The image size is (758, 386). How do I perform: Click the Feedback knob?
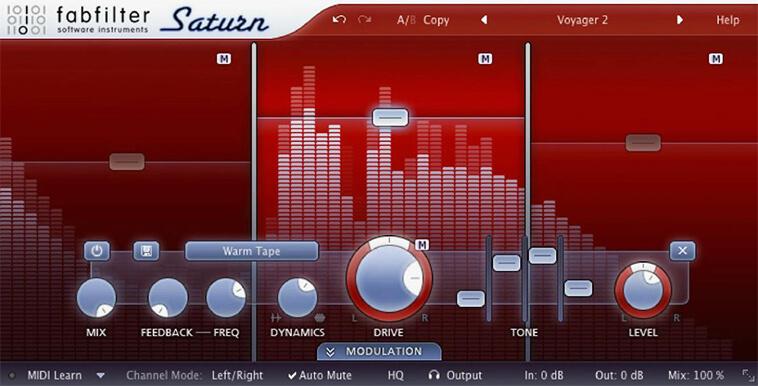[168, 297]
